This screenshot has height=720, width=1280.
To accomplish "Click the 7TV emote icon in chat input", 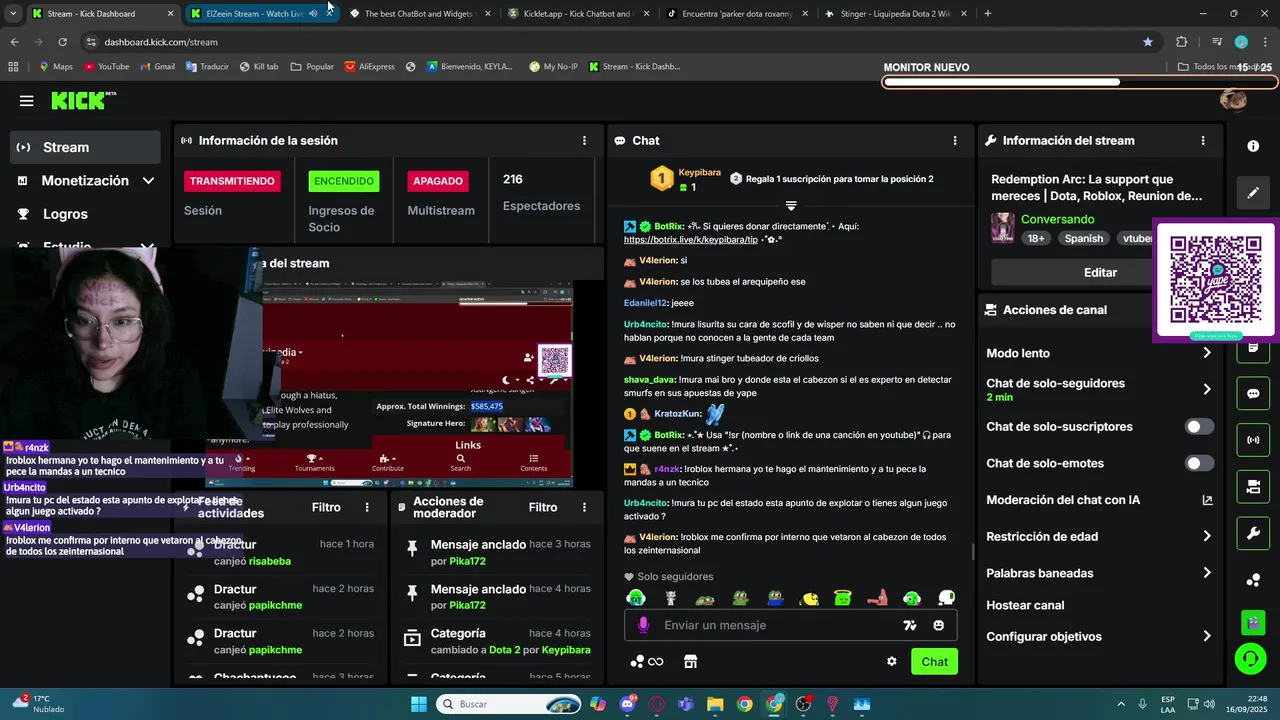I will tap(910, 625).
